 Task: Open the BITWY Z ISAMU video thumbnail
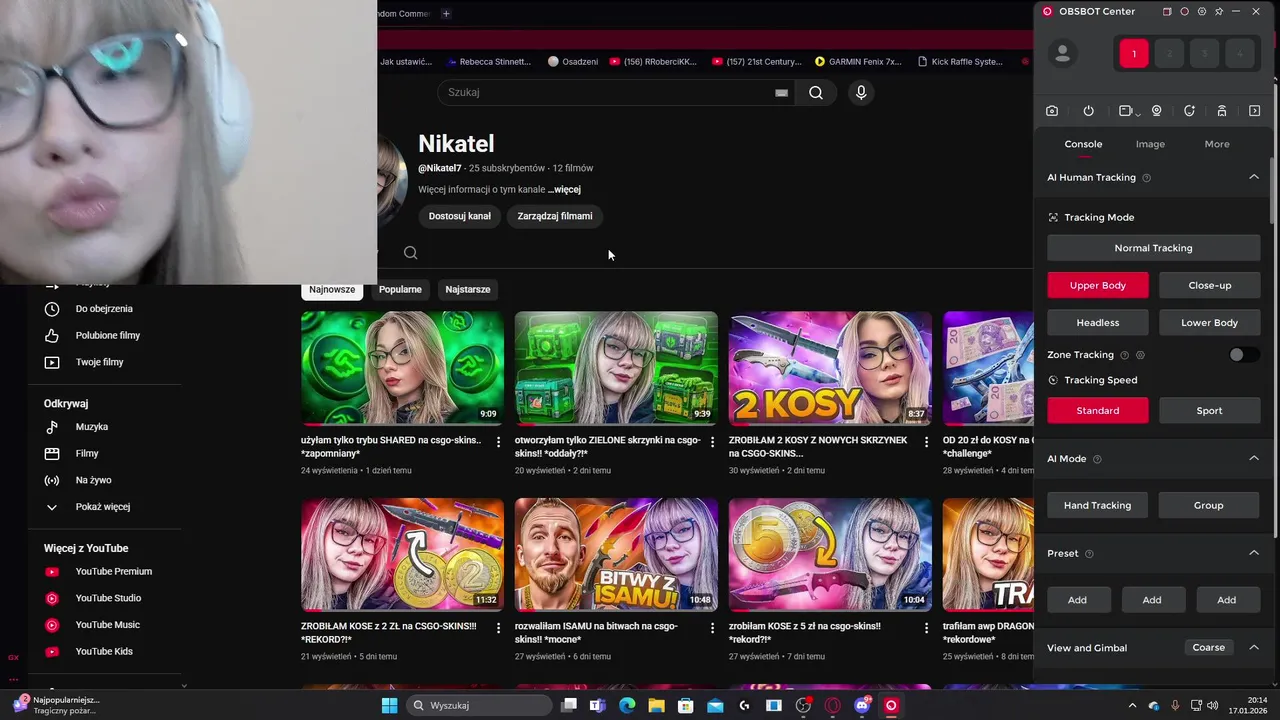tap(616, 555)
